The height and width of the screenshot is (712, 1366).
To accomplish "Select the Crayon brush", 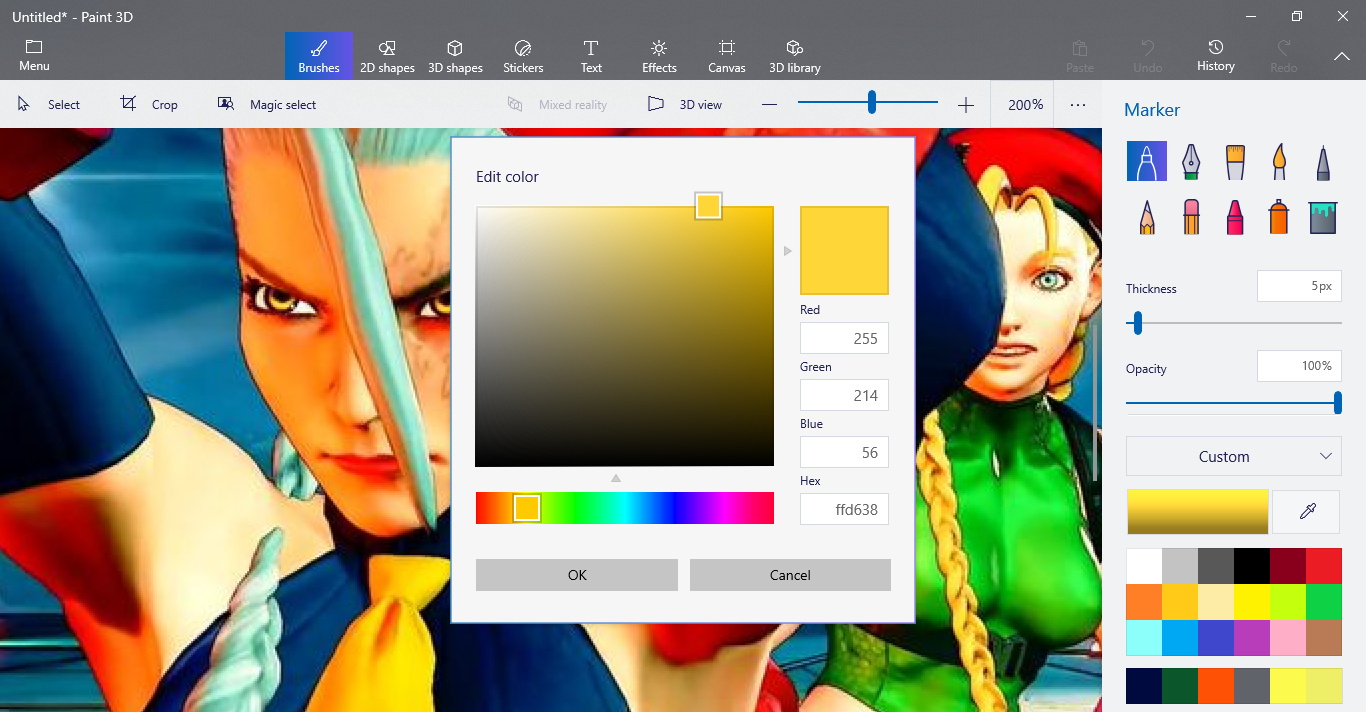I will 1235,216.
